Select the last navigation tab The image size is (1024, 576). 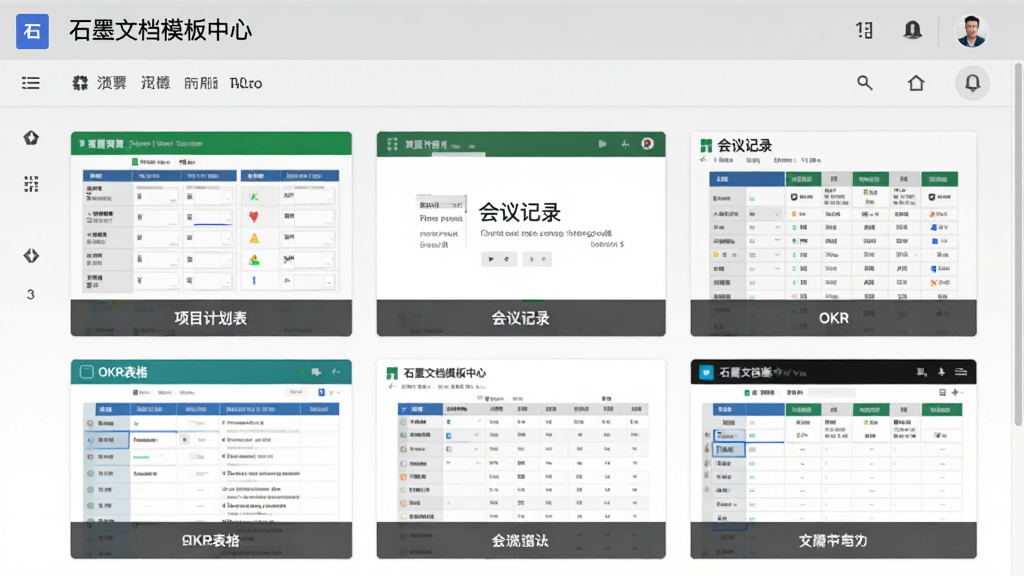[246, 83]
